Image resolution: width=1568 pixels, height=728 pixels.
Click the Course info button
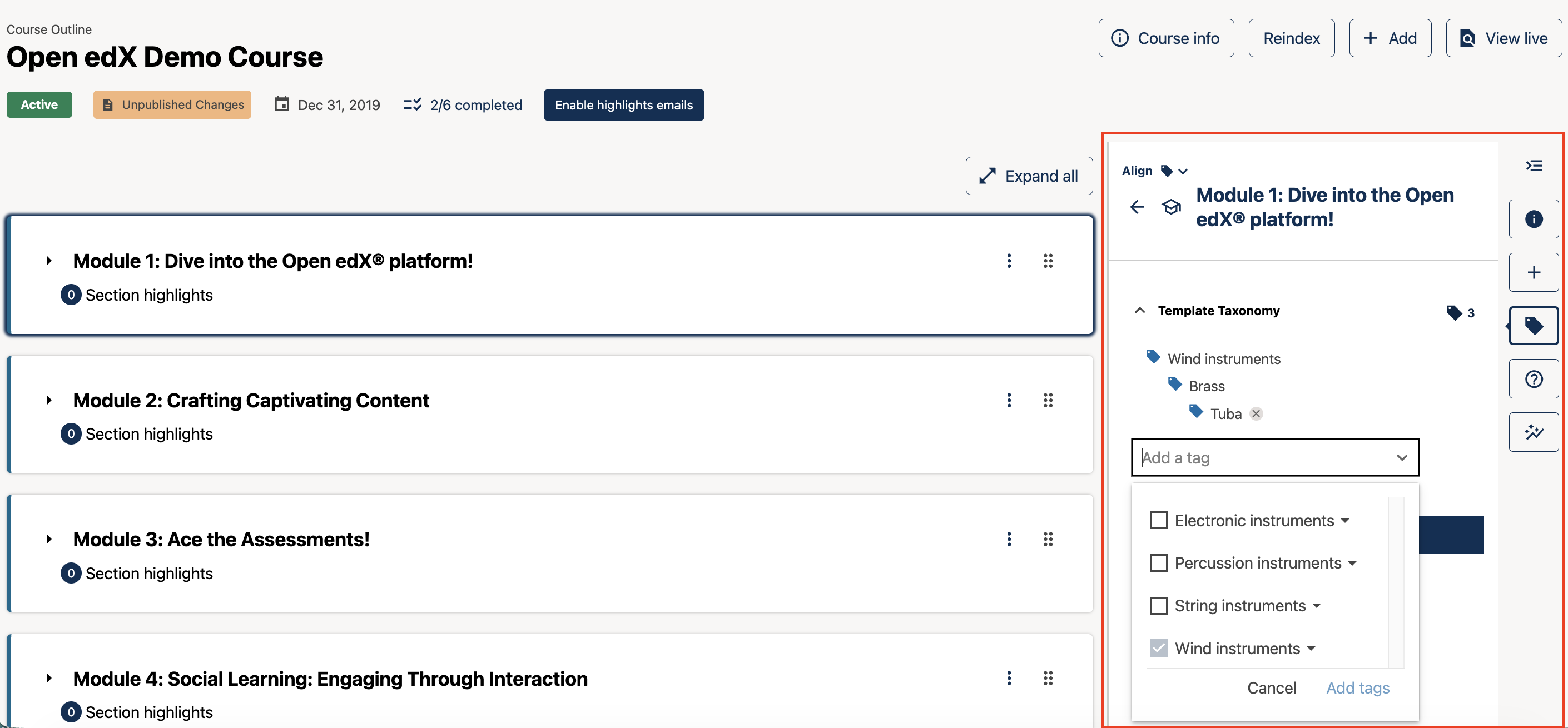pyautogui.click(x=1165, y=38)
